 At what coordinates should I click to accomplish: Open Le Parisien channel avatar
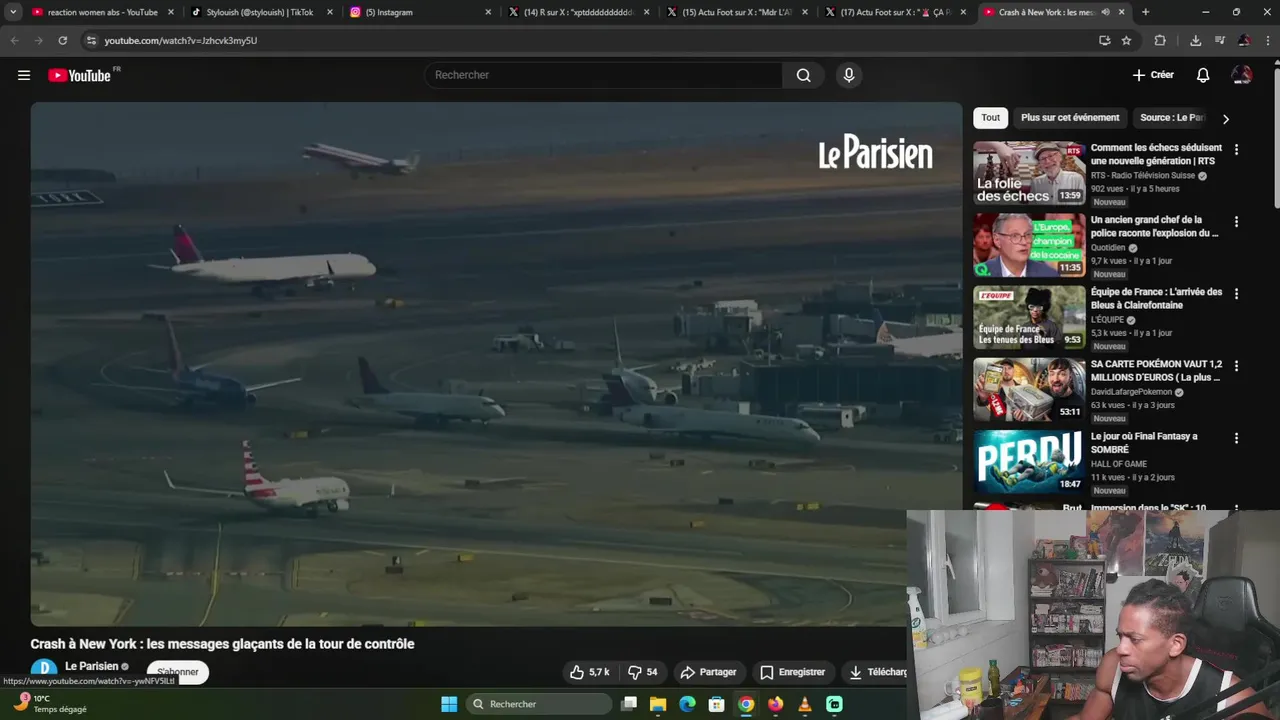point(43,670)
